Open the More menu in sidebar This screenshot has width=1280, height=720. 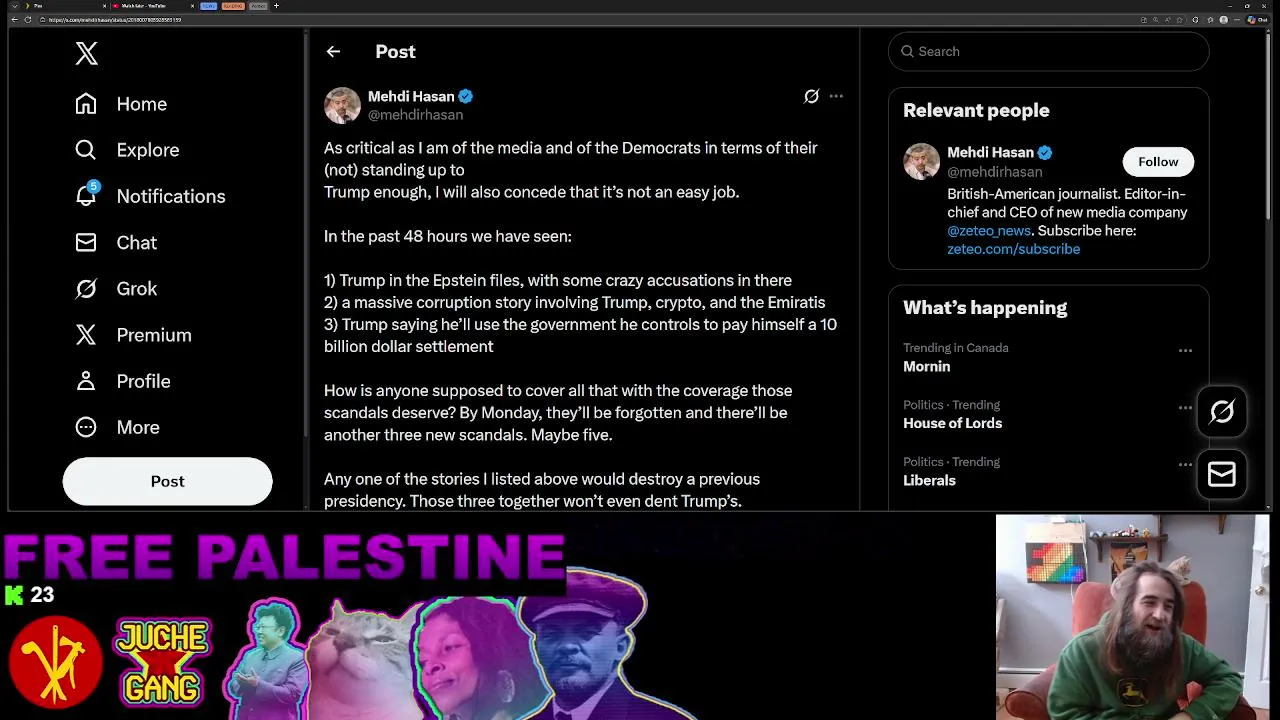coord(117,427)
